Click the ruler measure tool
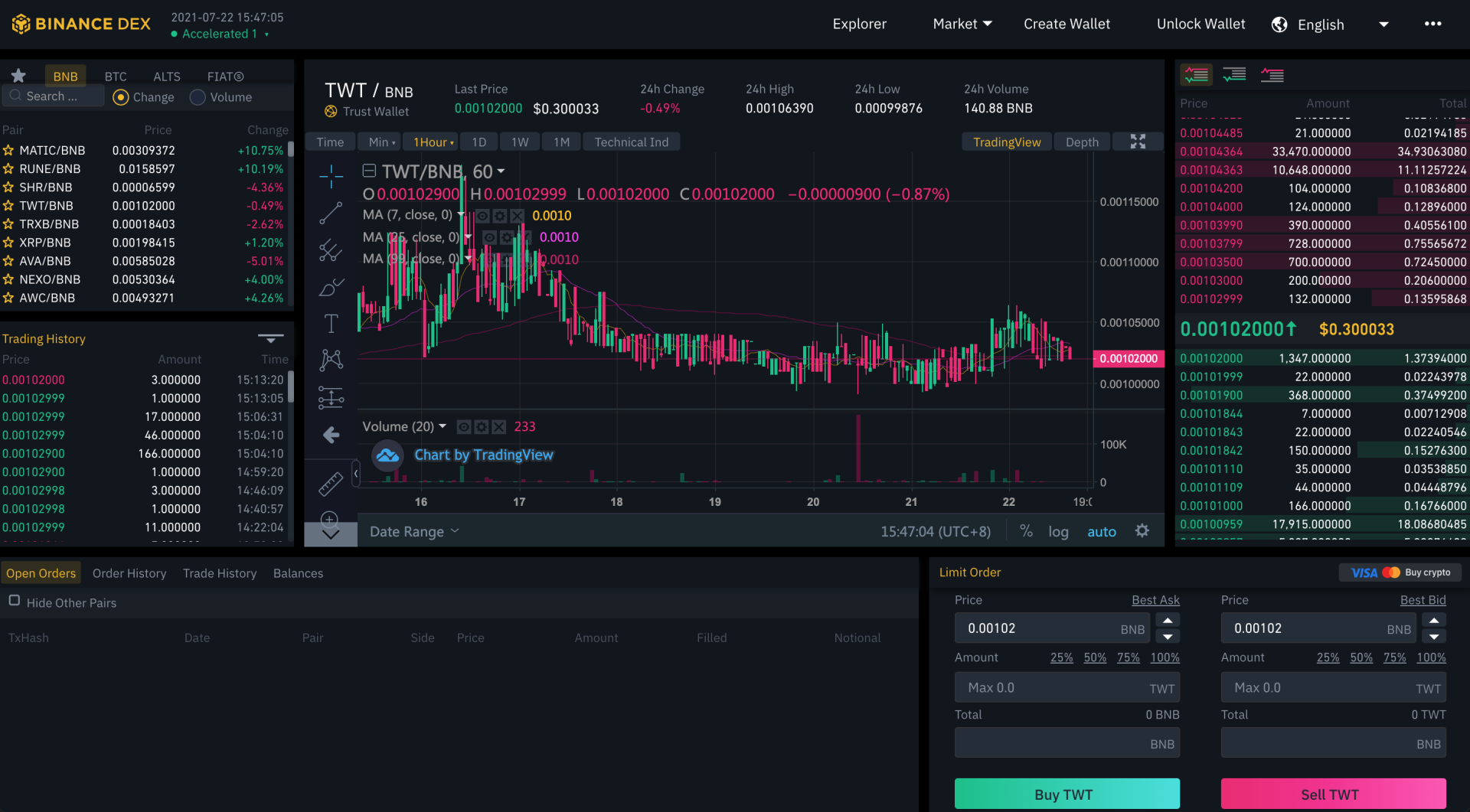Image resolution: width=1470 pixels, height=812 pixels. coord(331,484)
